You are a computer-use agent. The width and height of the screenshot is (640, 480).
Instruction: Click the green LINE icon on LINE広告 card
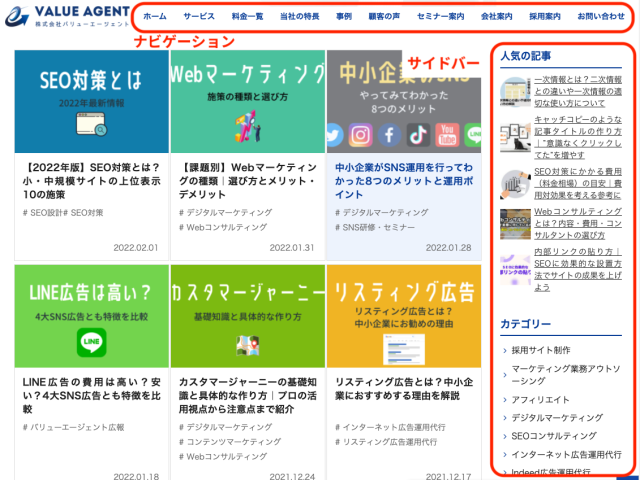(91, 342)
